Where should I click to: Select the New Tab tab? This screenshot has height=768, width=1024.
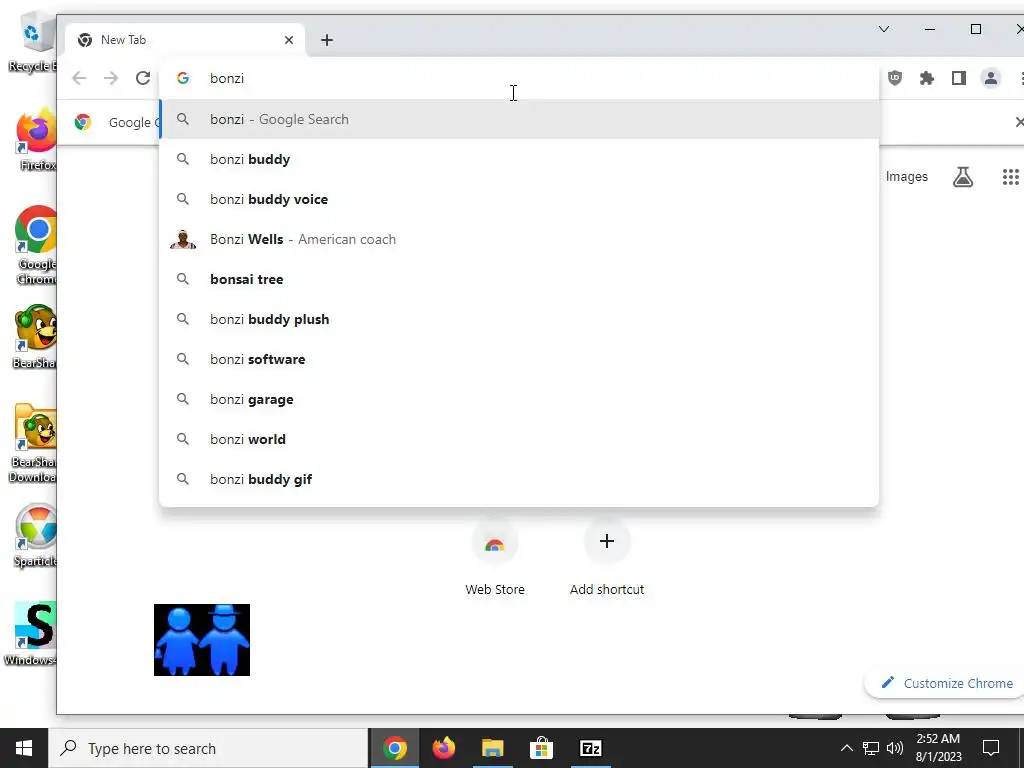pyautogui.click(x=185, y=40)
